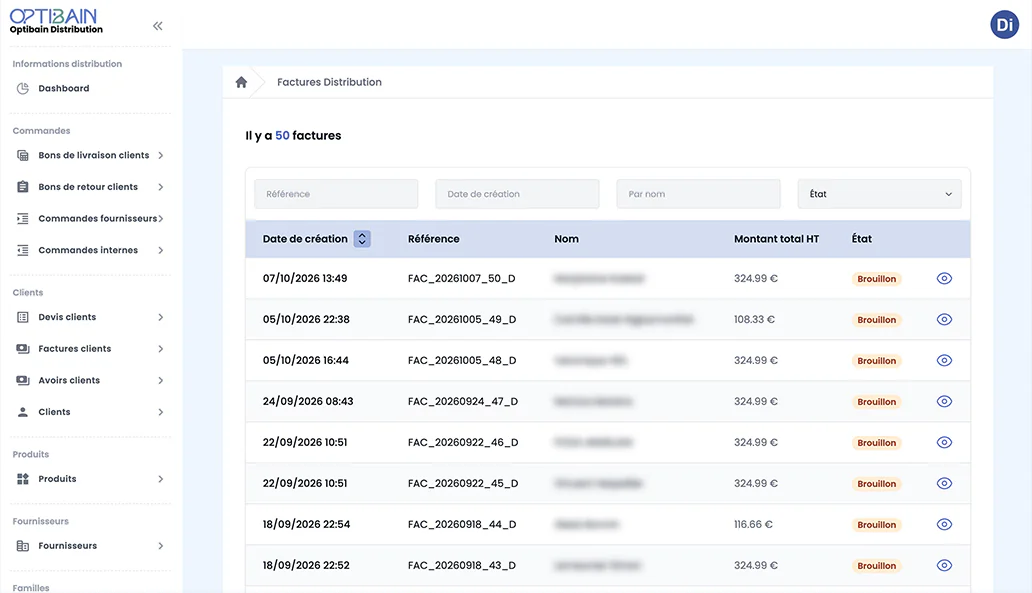The image size is (1032, 593).
Task: Click reference FAC_20260924_47_D
Action: [x=463, y=401]
